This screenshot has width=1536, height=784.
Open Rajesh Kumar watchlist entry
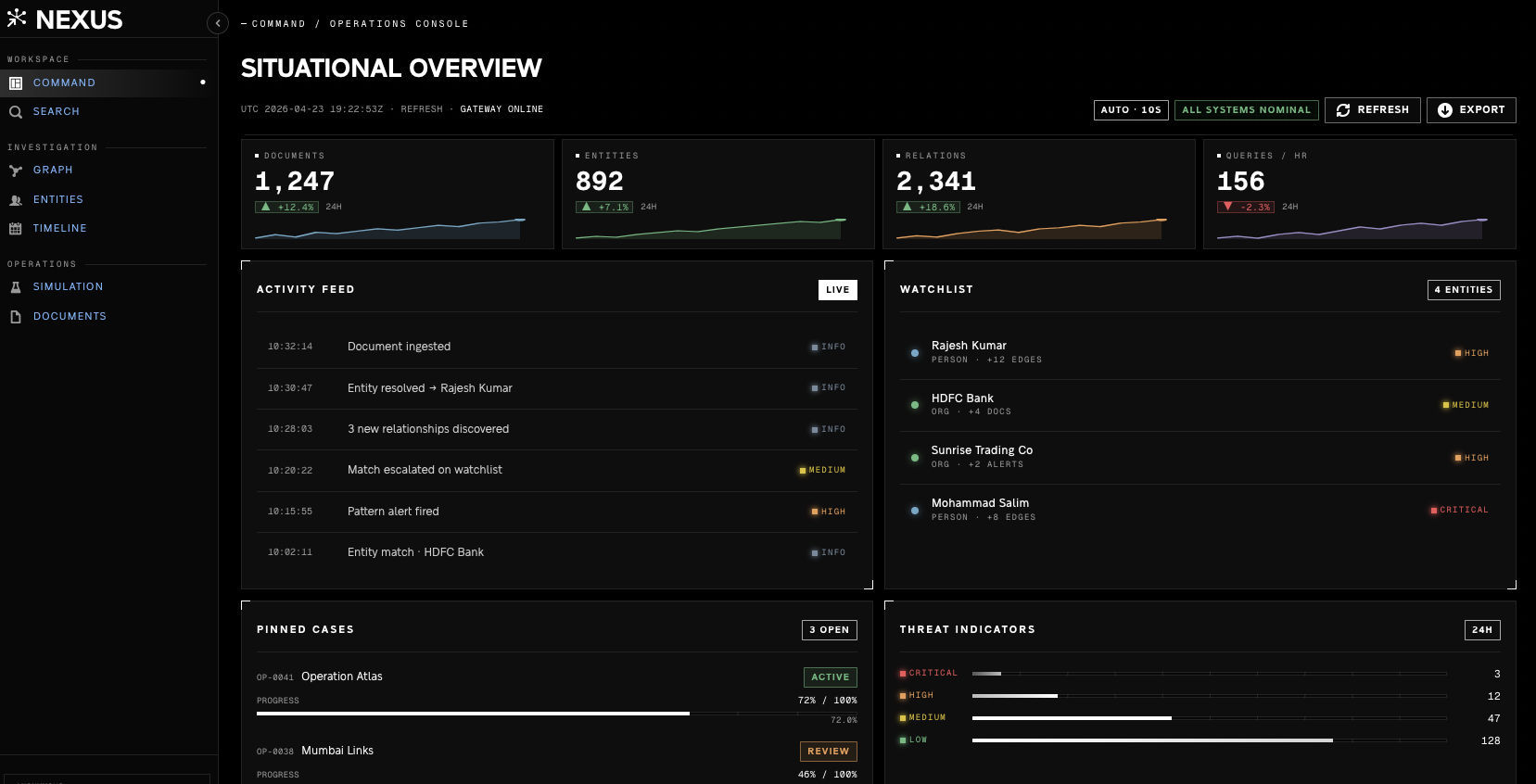pos(1200,353)
